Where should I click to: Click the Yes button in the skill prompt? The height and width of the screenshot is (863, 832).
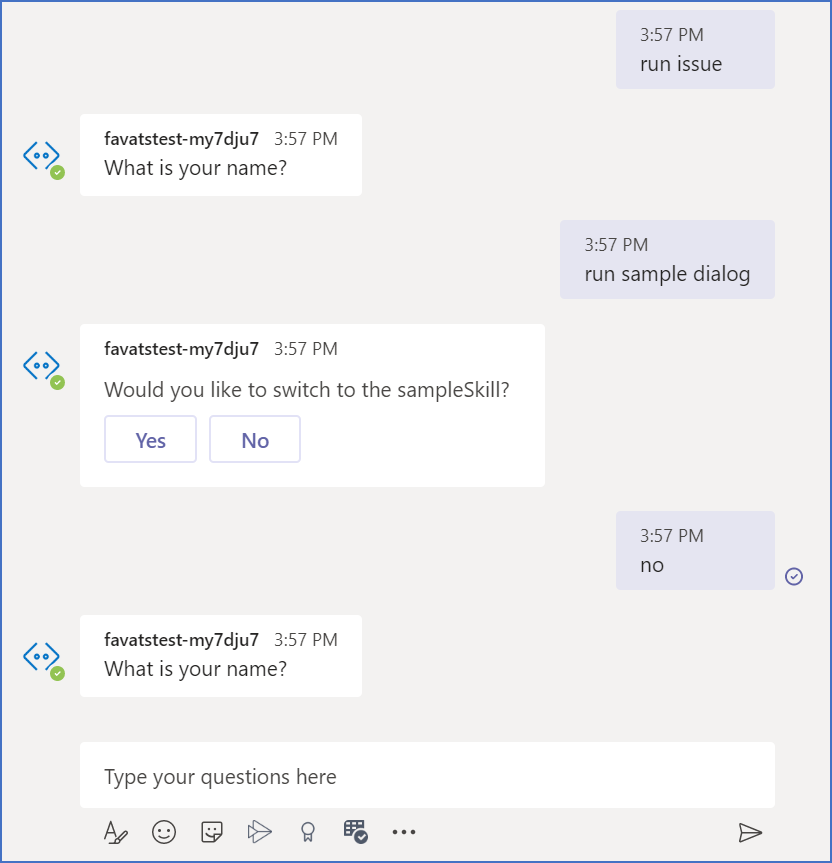[x=150, y=439]
